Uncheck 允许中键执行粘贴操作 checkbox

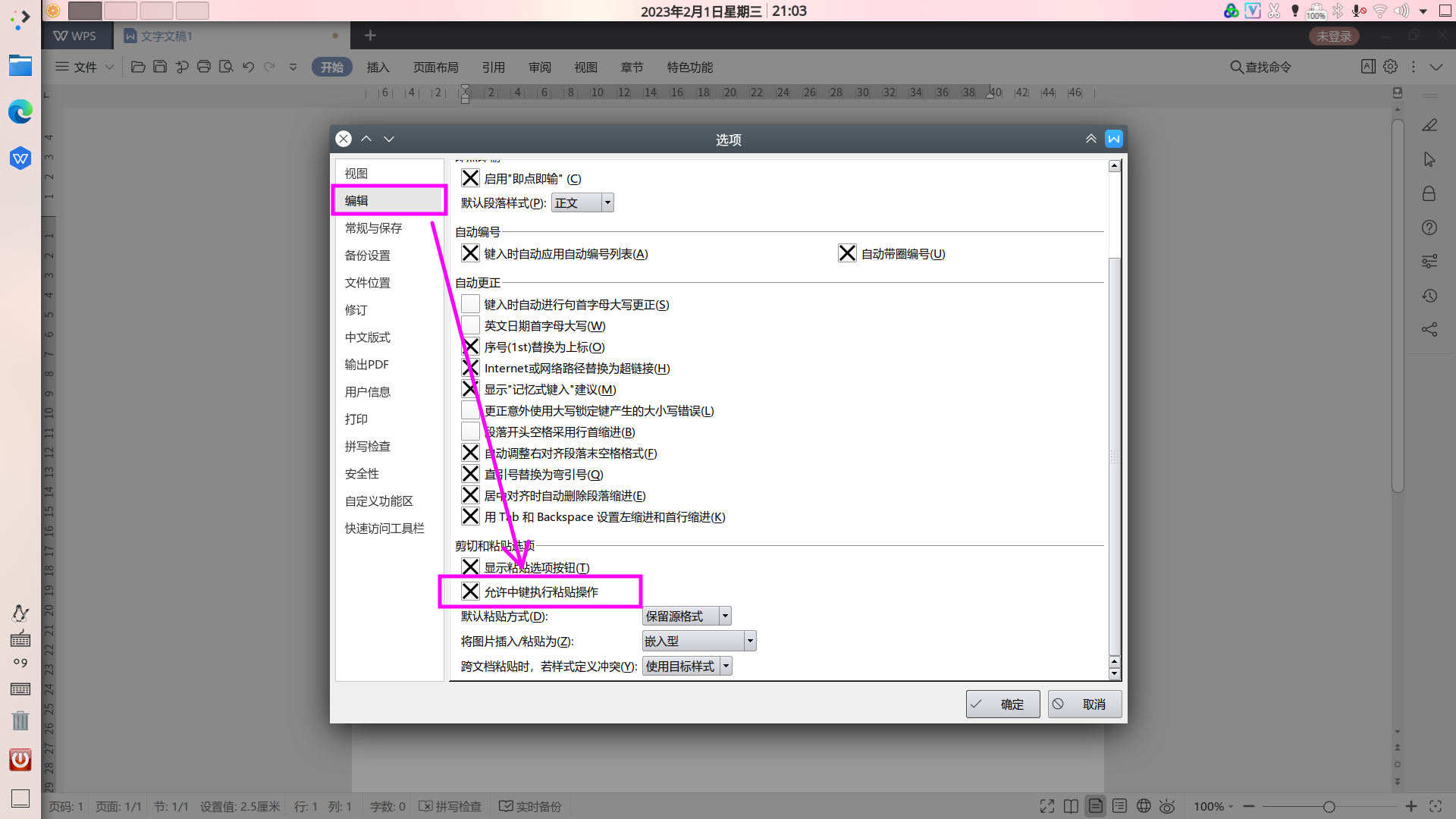[x=470, y=591]
